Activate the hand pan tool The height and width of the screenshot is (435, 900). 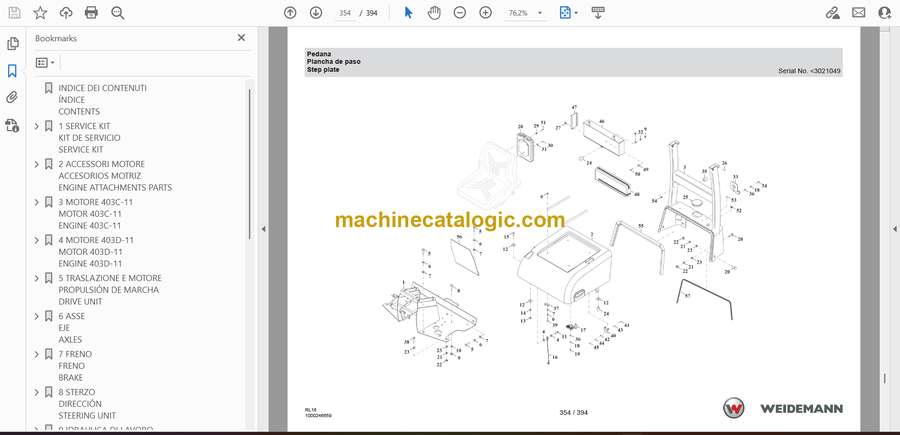click(434, 13)
